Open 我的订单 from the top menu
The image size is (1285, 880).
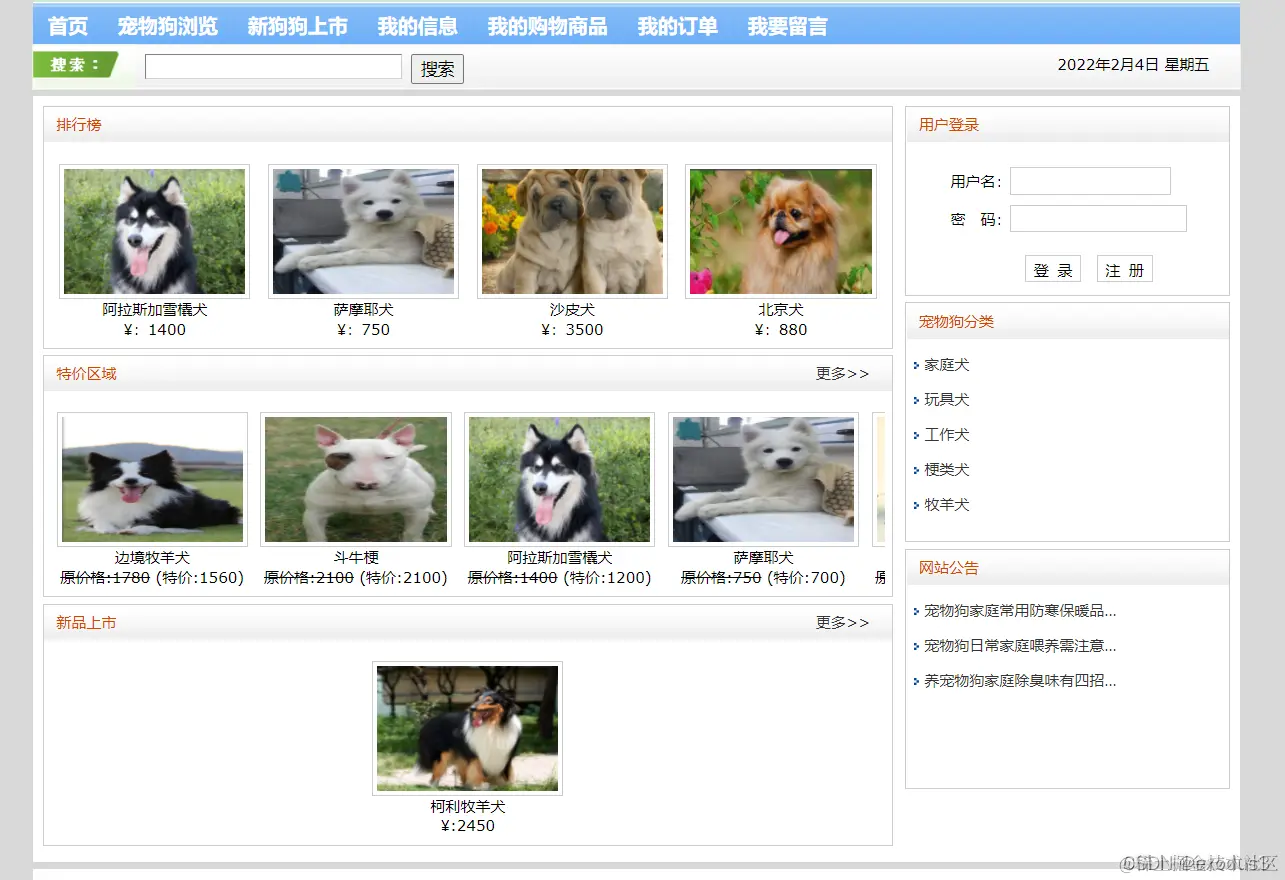coord(678,26)
